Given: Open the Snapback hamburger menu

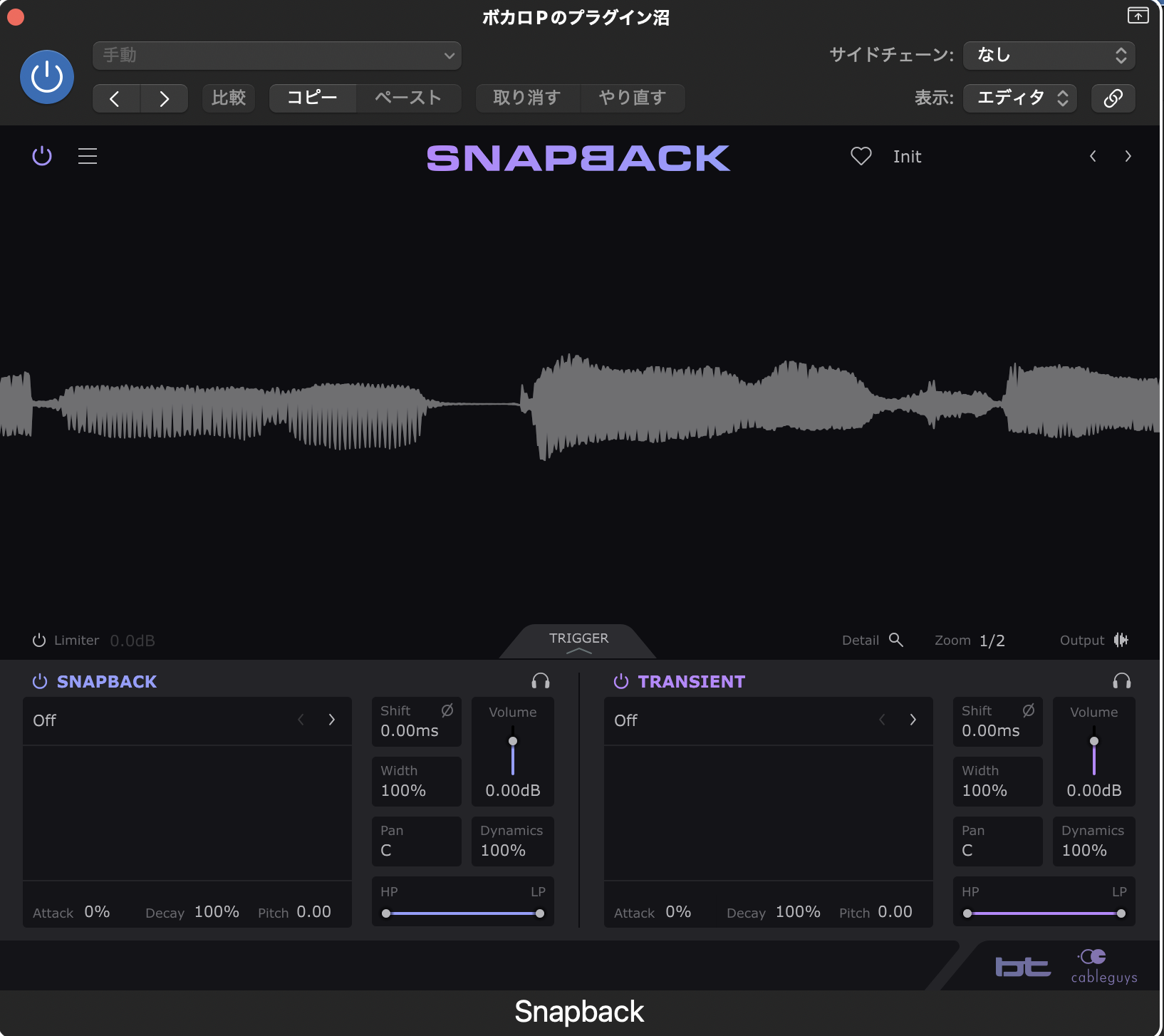Looking at the screenshot, I should tap(88, 156).
